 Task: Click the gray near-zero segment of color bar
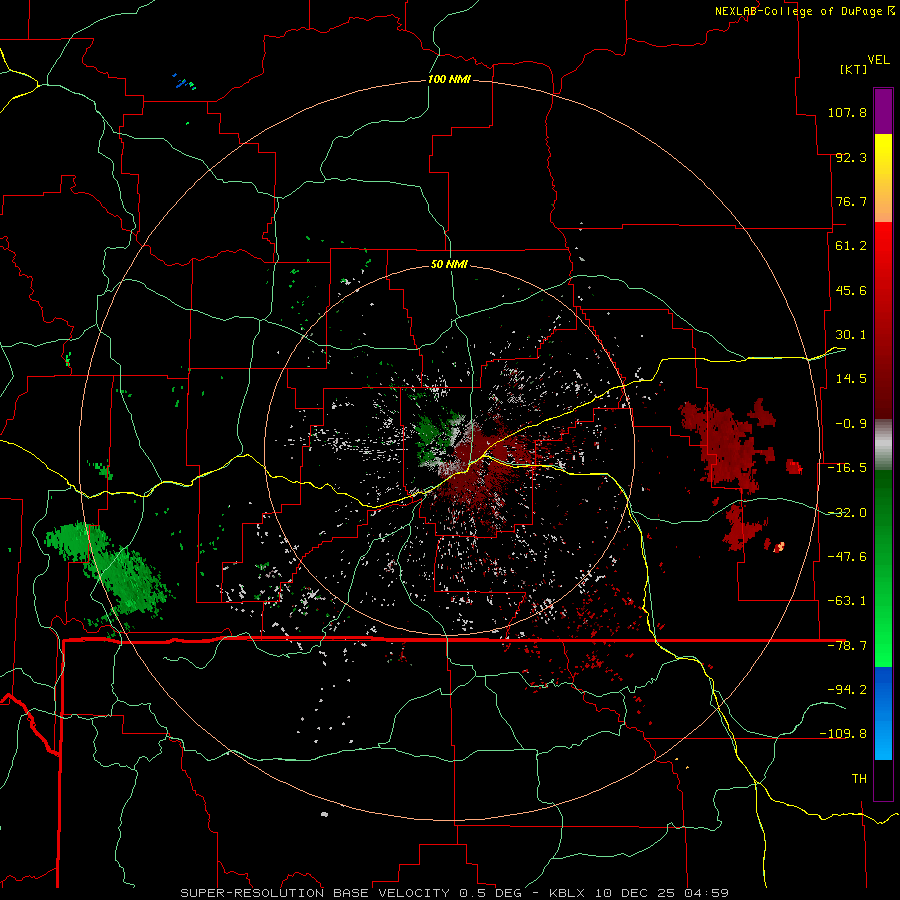883,444
